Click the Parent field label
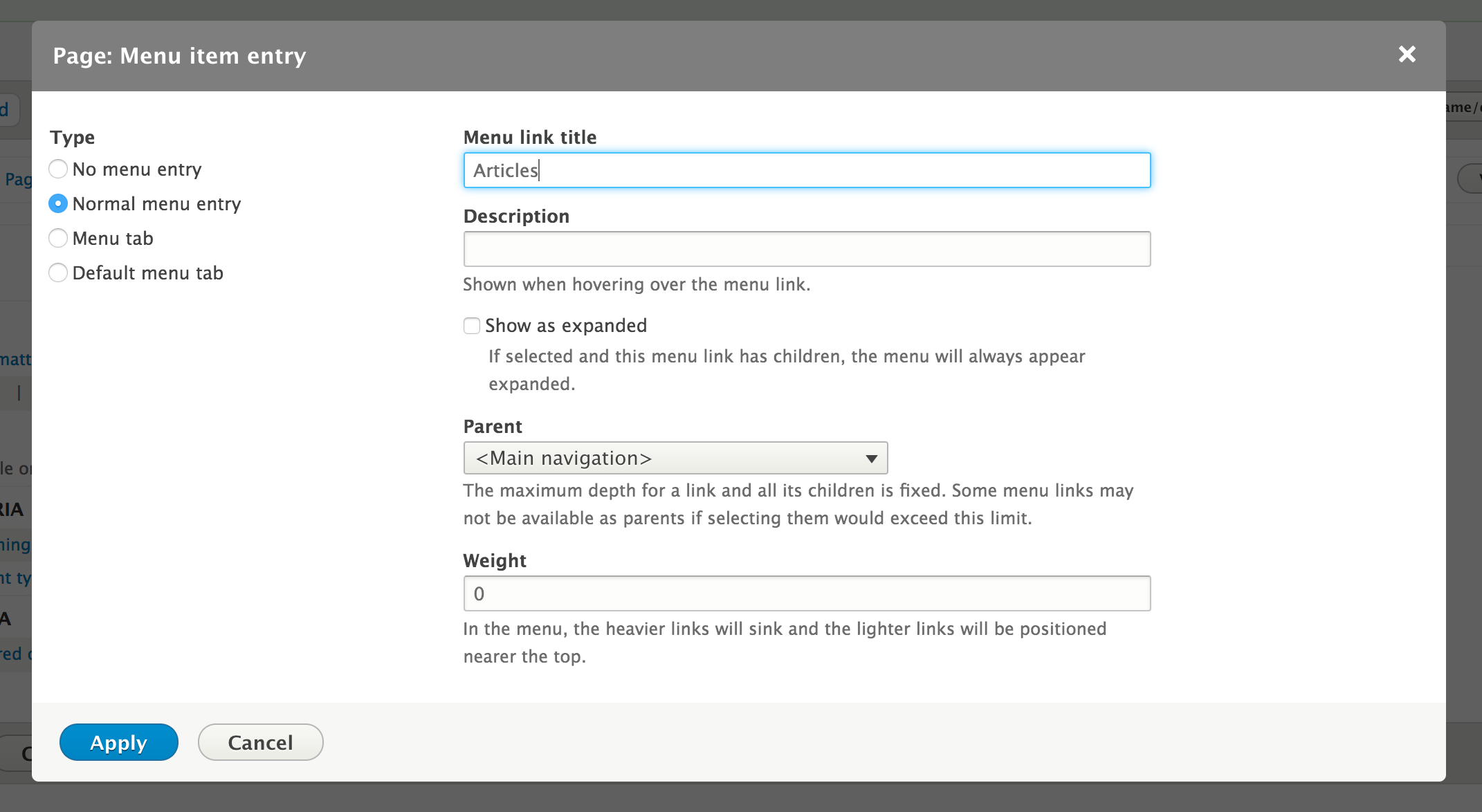The width and height of the screenshot is (1482, 812). [x=493, y=426]
